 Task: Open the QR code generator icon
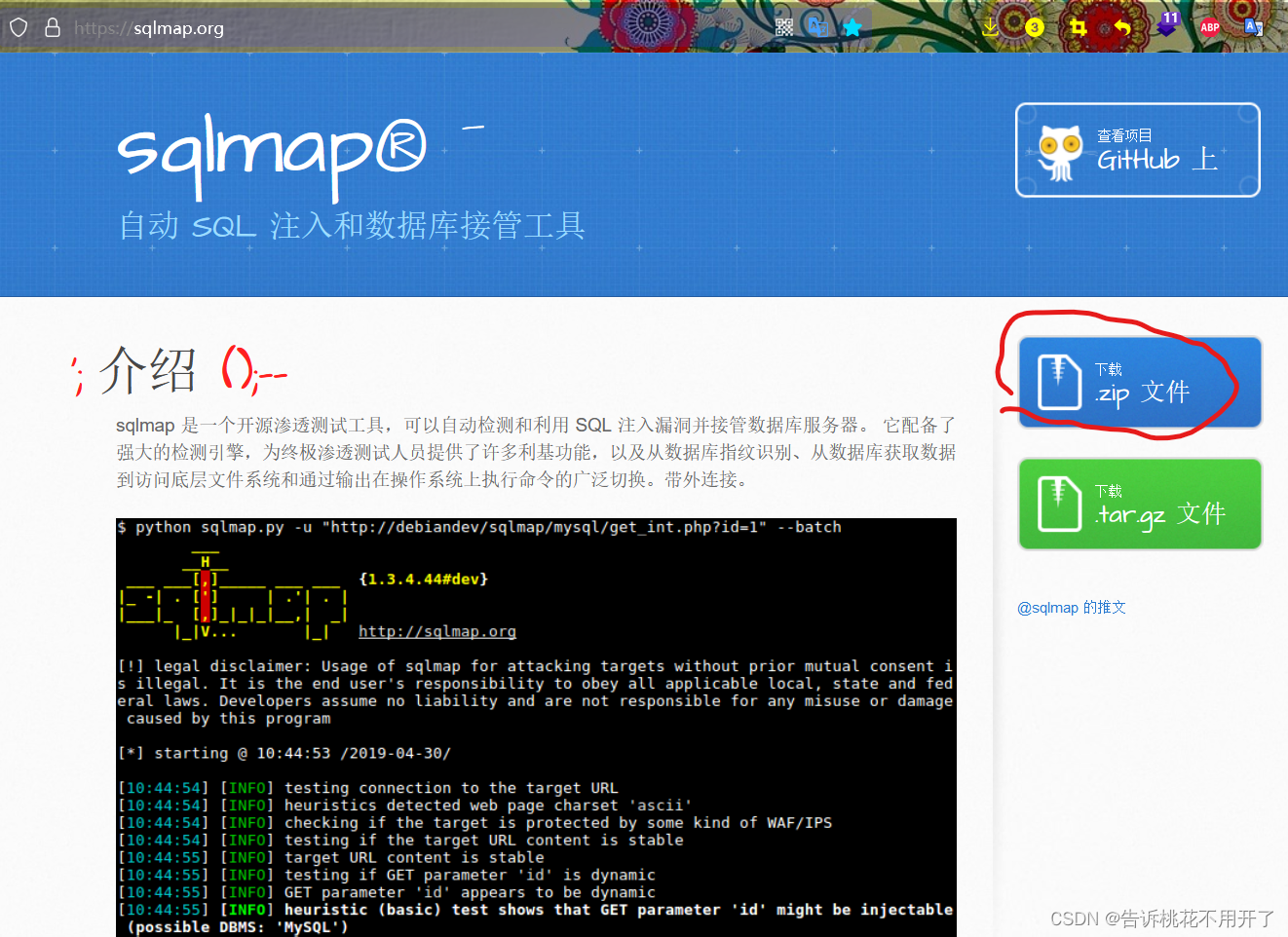(x=783, y=27)
